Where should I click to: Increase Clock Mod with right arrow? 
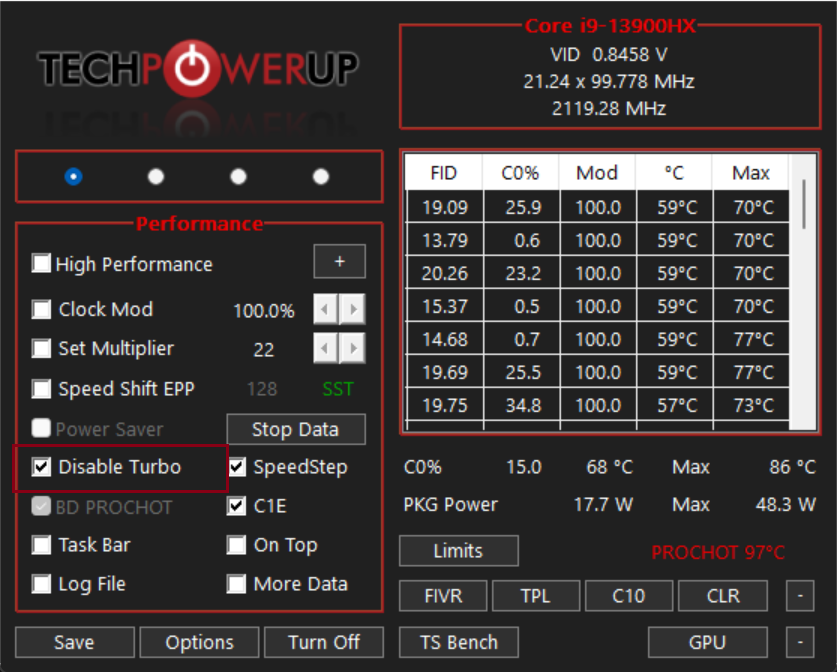(x=353, y=309)
